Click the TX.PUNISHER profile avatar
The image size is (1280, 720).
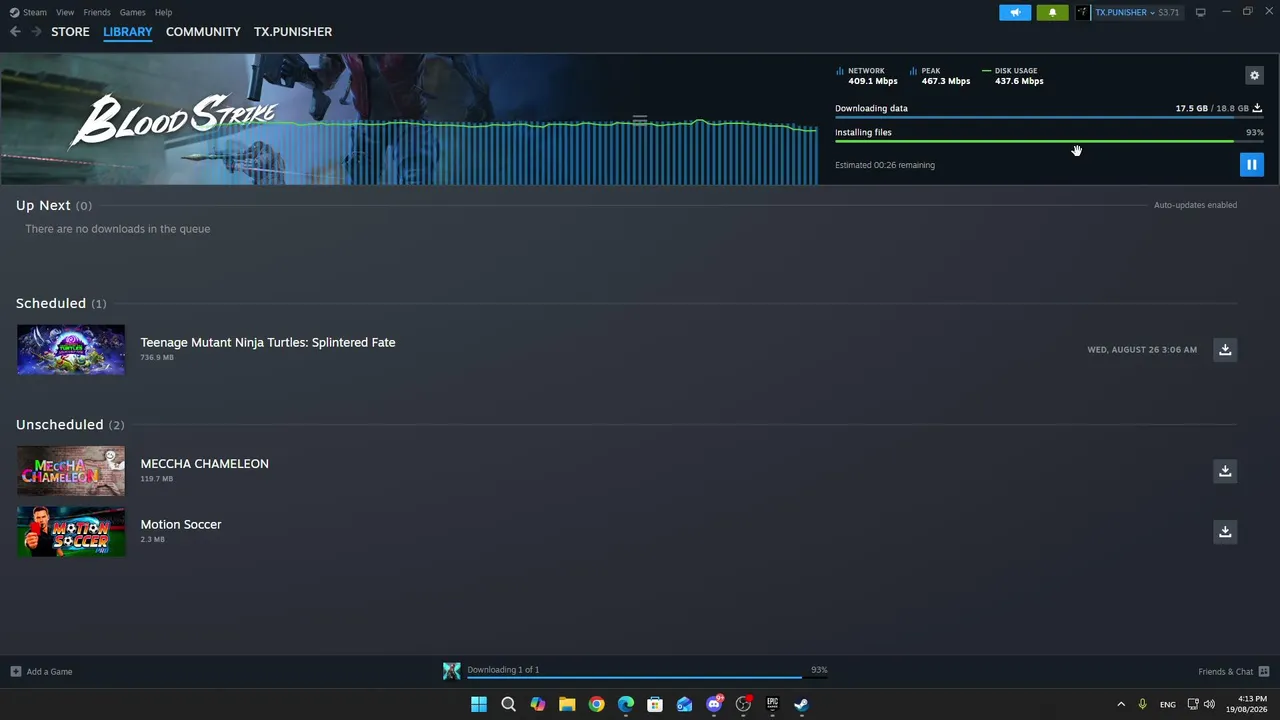tap(1083, 13)
